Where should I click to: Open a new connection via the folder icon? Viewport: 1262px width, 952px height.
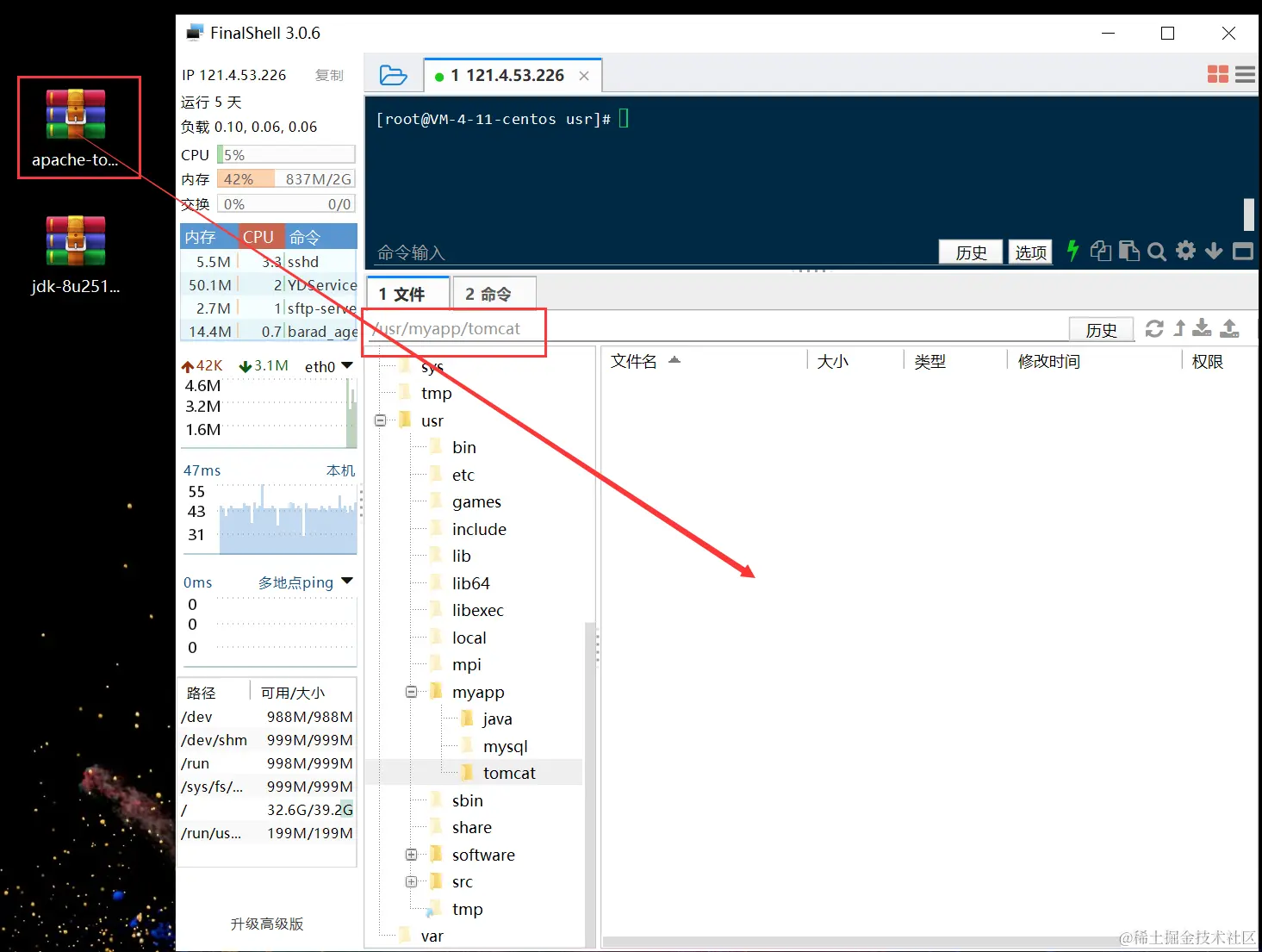click(x=394, y=75)
